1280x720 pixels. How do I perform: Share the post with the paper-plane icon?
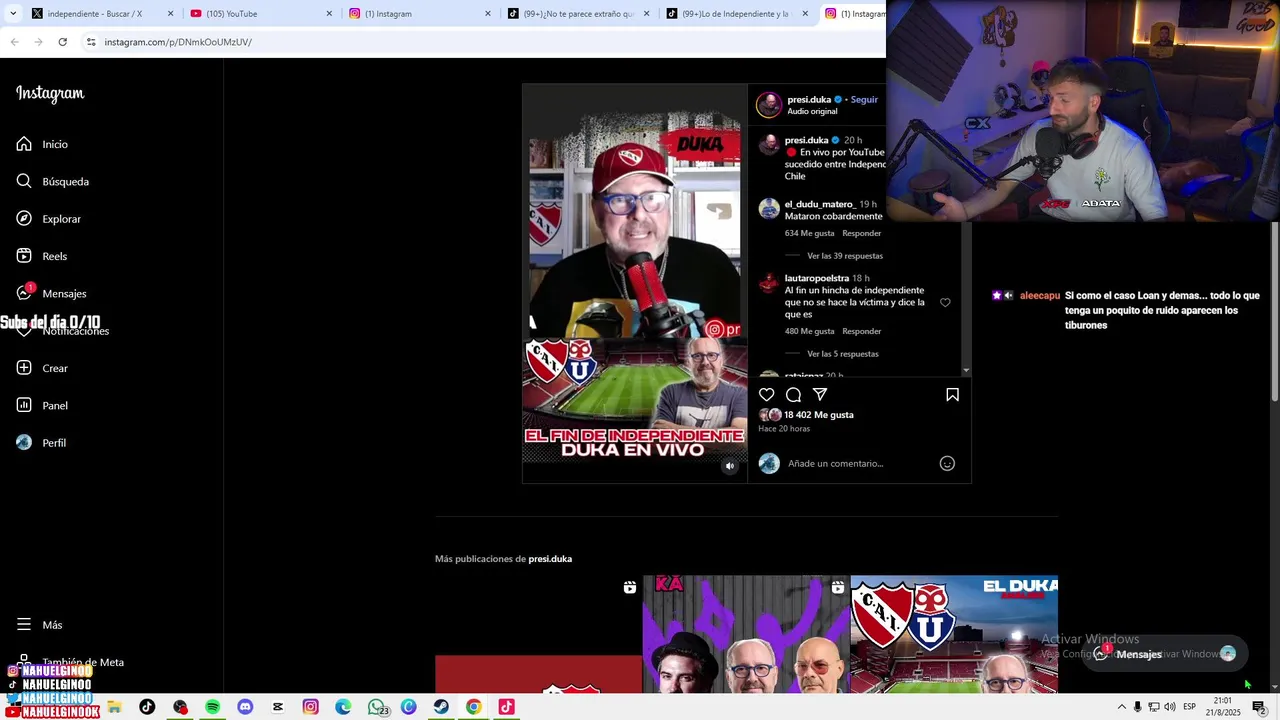point(820,395)
